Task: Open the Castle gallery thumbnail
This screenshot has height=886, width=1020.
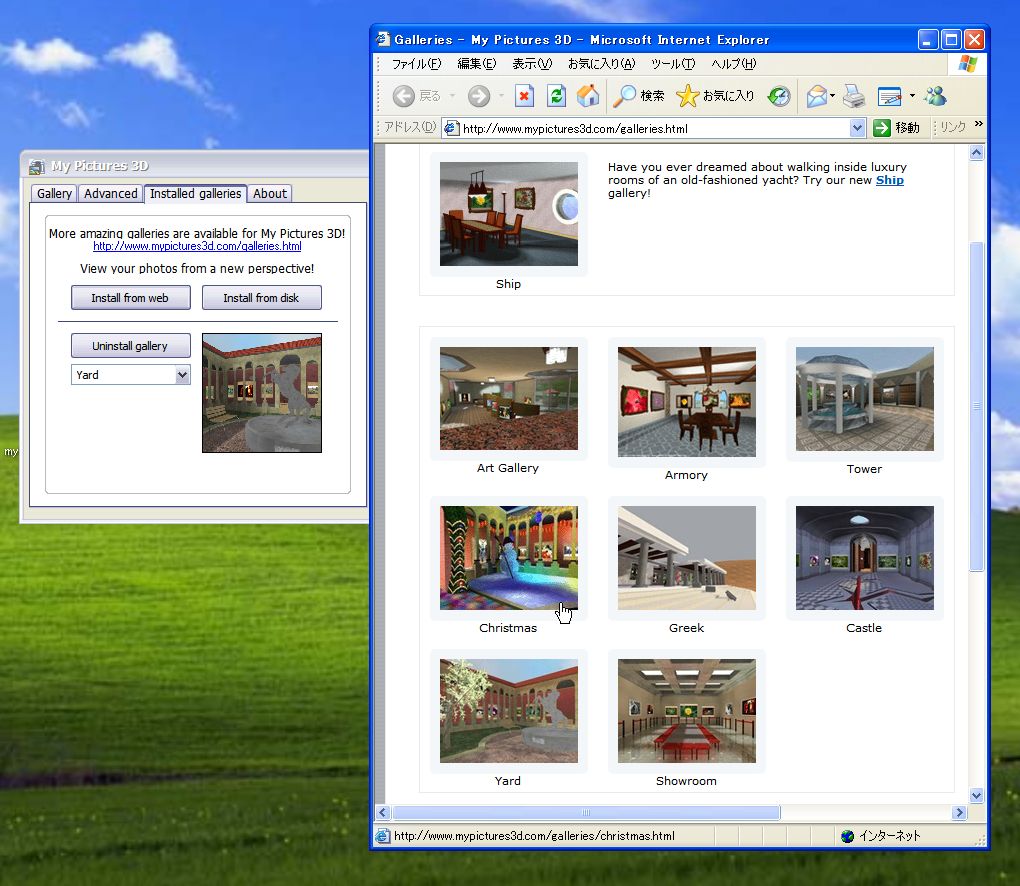Action: (x=865, y=558)
